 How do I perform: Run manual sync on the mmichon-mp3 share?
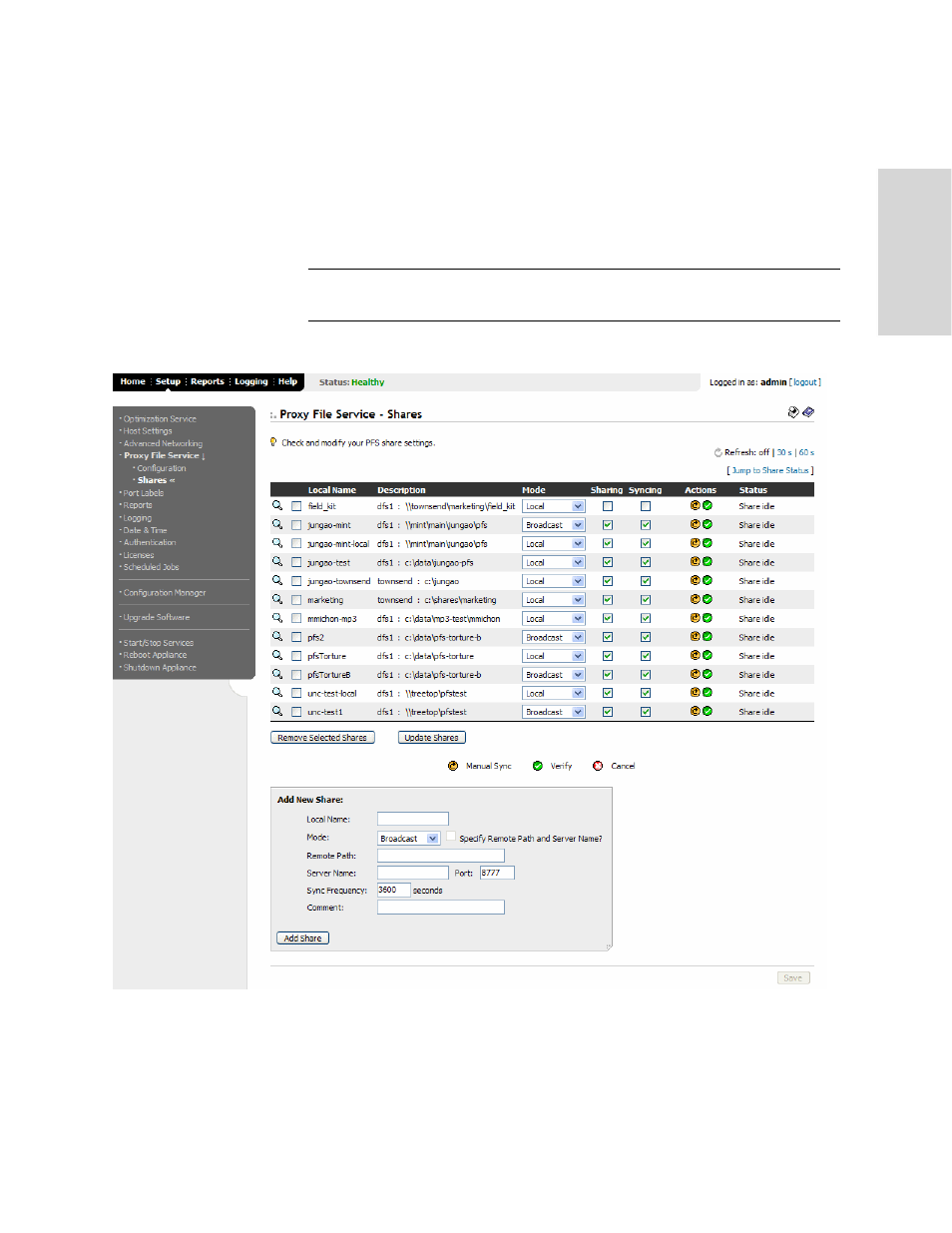coord(696,618)
